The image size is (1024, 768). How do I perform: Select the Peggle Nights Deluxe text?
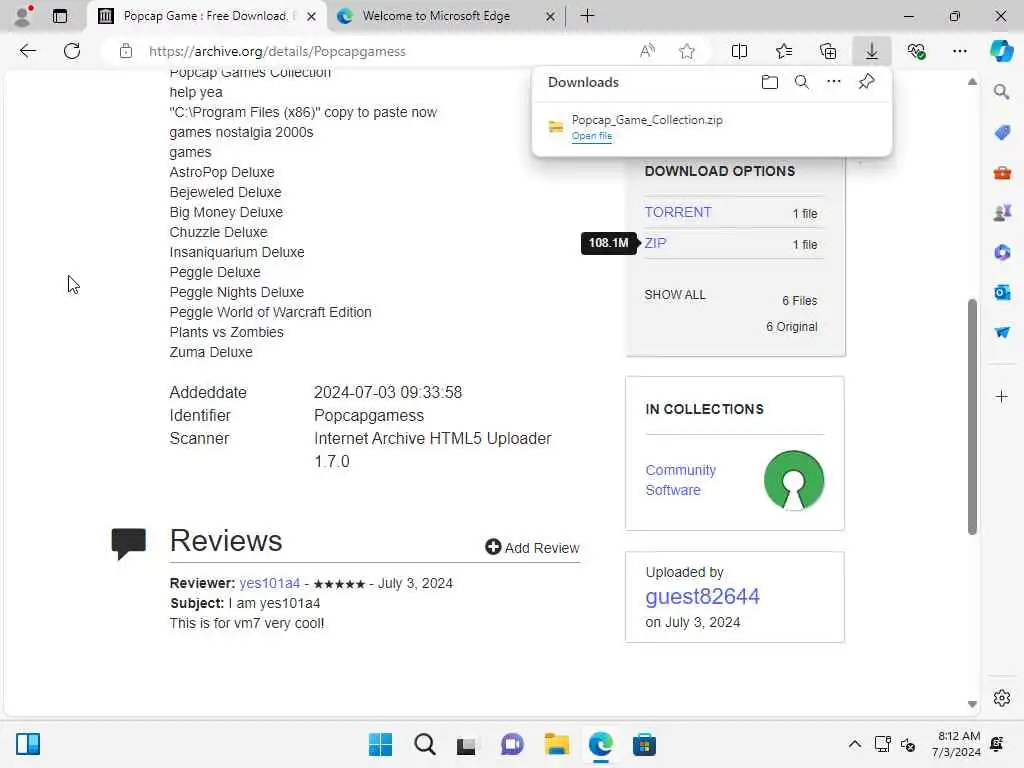(236, 292)
